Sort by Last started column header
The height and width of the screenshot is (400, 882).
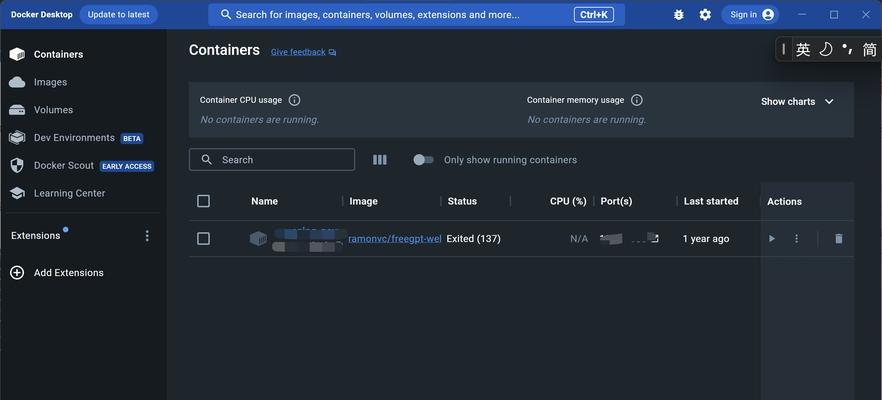pyautogui.click(x=711, y=201)
